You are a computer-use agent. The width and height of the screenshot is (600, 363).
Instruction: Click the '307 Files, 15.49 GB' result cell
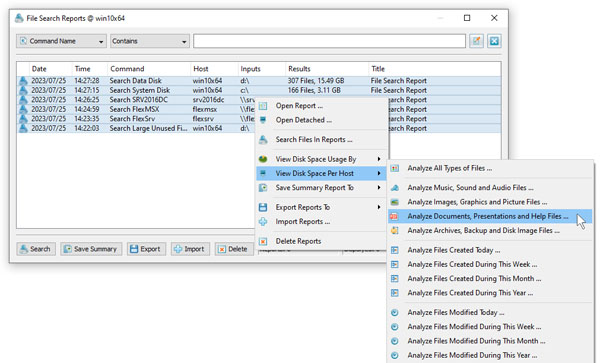(316, 81)
